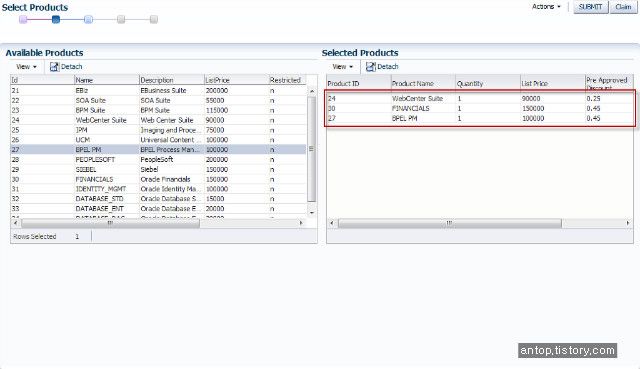
Task: Click the right arrow of Available Products horizontal scrollbar
Action: coord(301,223)
